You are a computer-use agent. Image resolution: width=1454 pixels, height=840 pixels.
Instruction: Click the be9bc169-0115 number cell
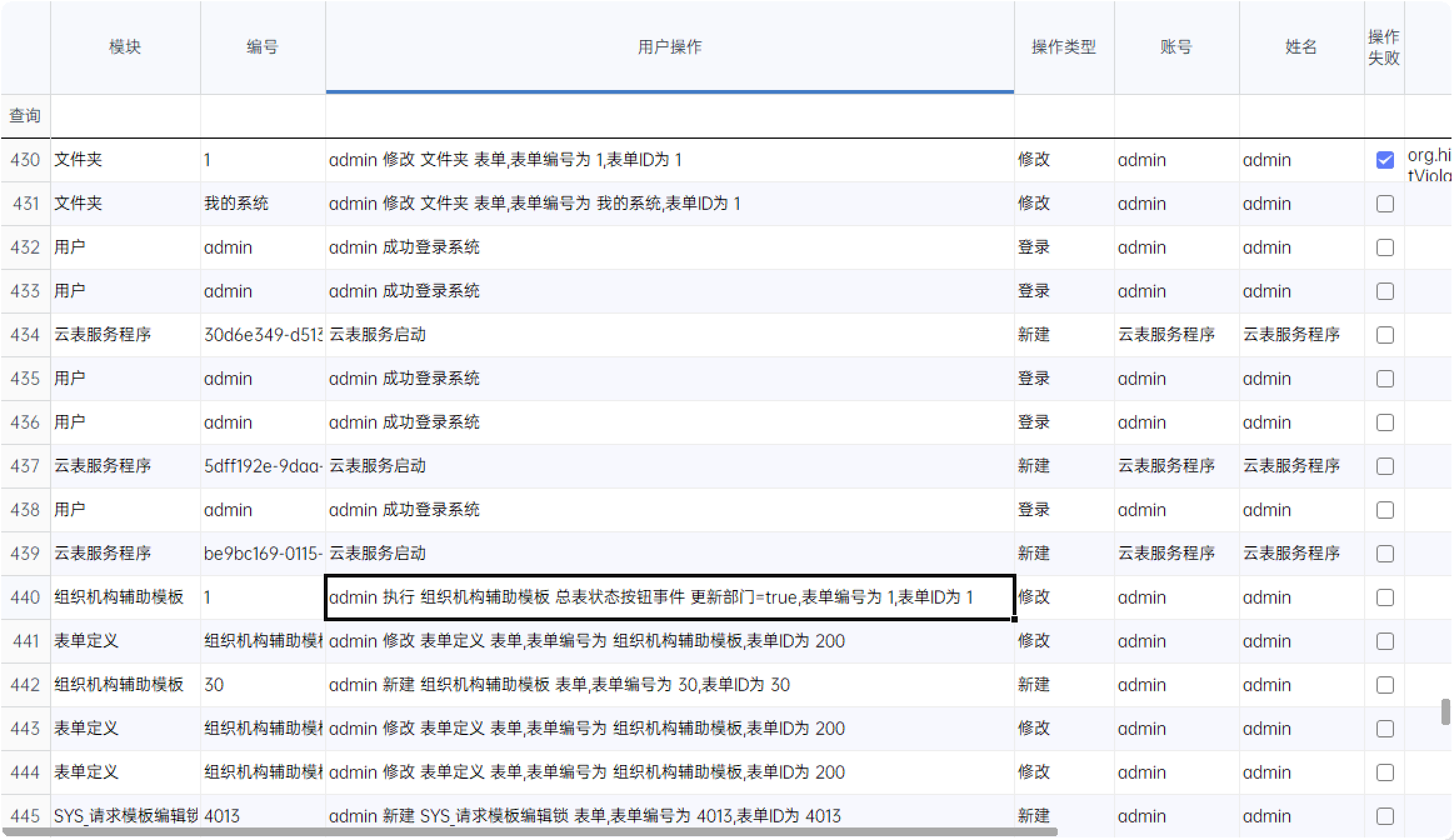[x=263, y=554]
